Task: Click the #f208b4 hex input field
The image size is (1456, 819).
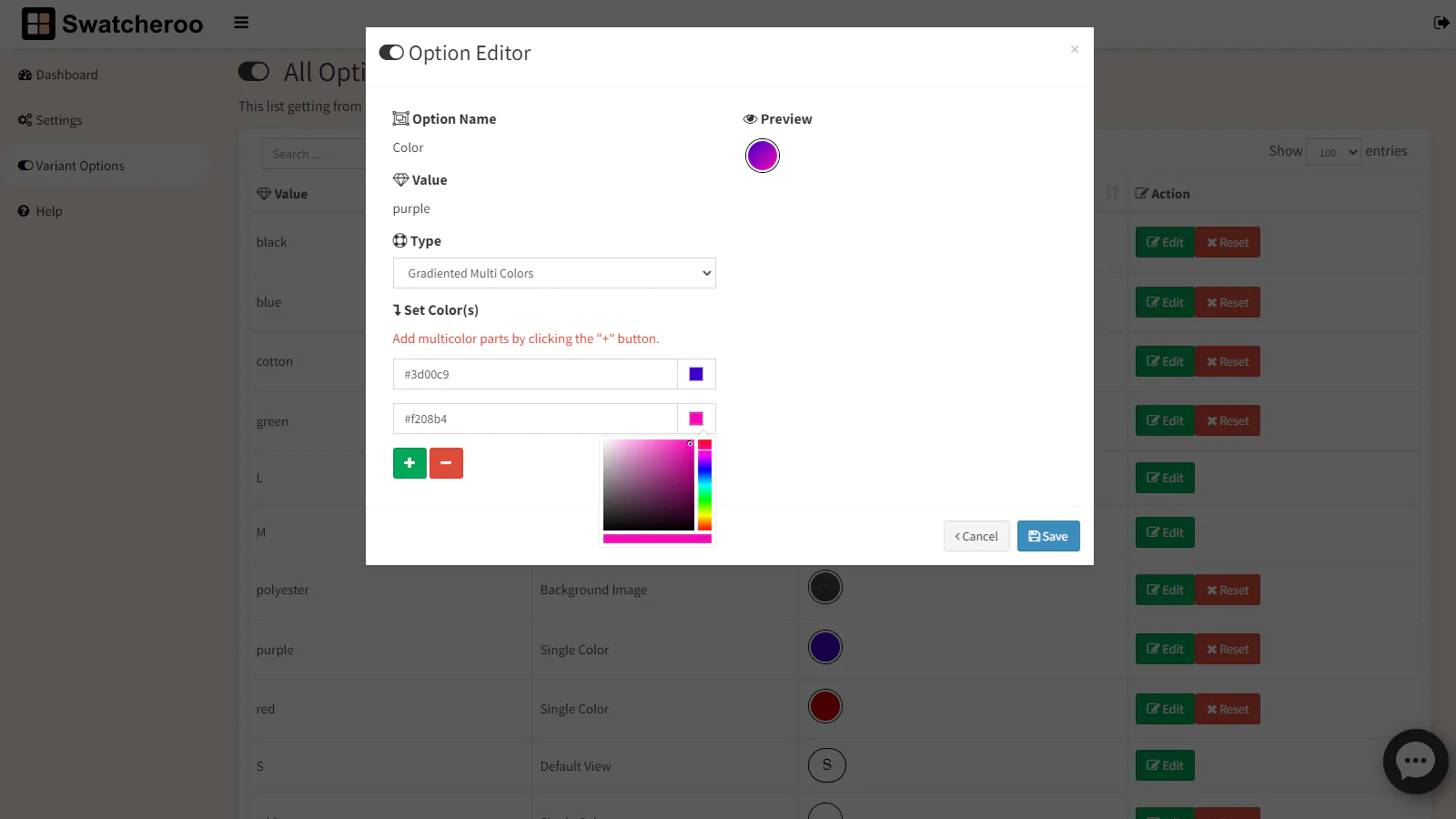Action: [535, 419]
